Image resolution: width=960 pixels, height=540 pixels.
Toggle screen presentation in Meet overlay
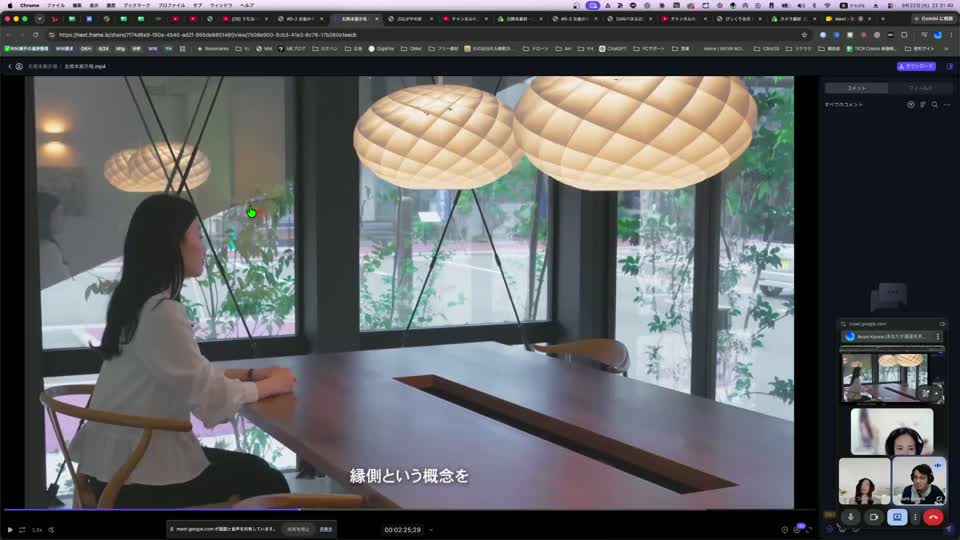(x=897, y=517)
